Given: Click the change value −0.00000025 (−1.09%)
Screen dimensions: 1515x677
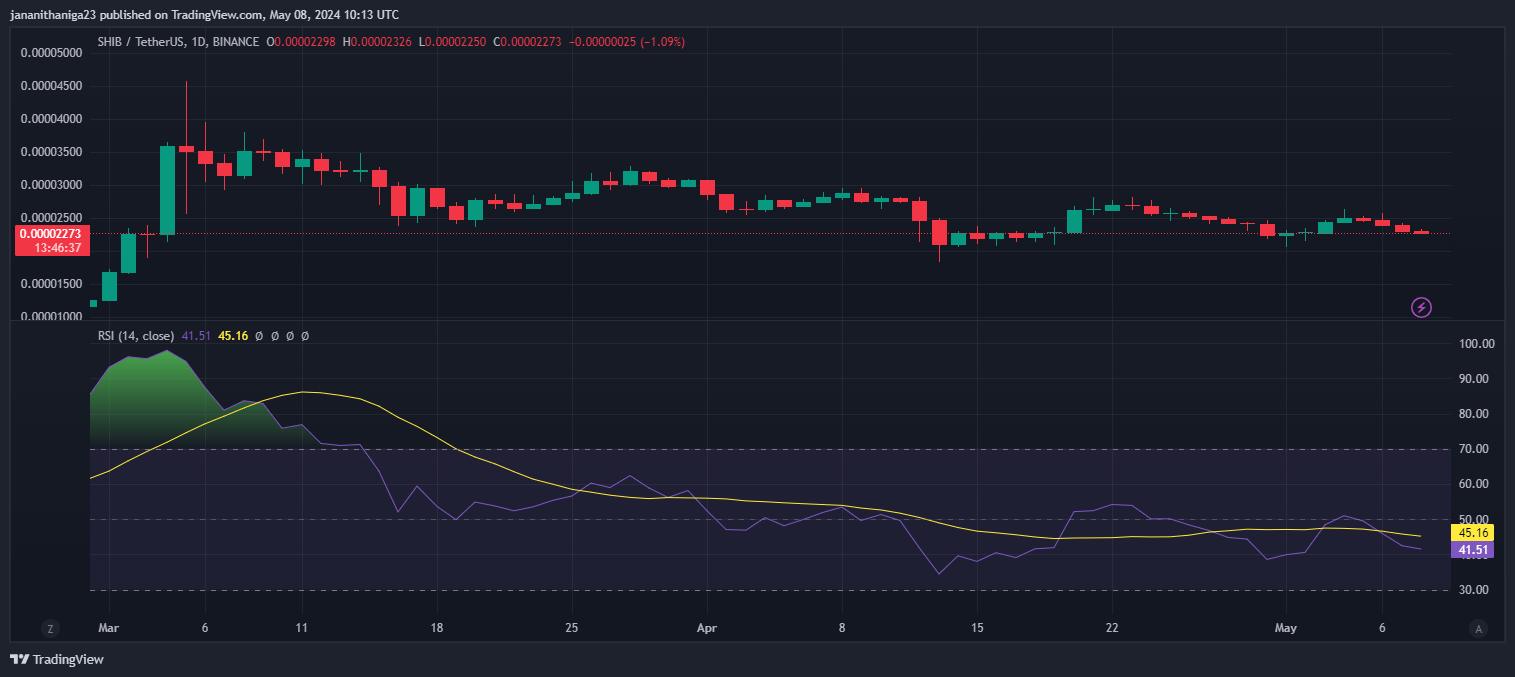Looking at the screenshot, I should pos(629,42).
